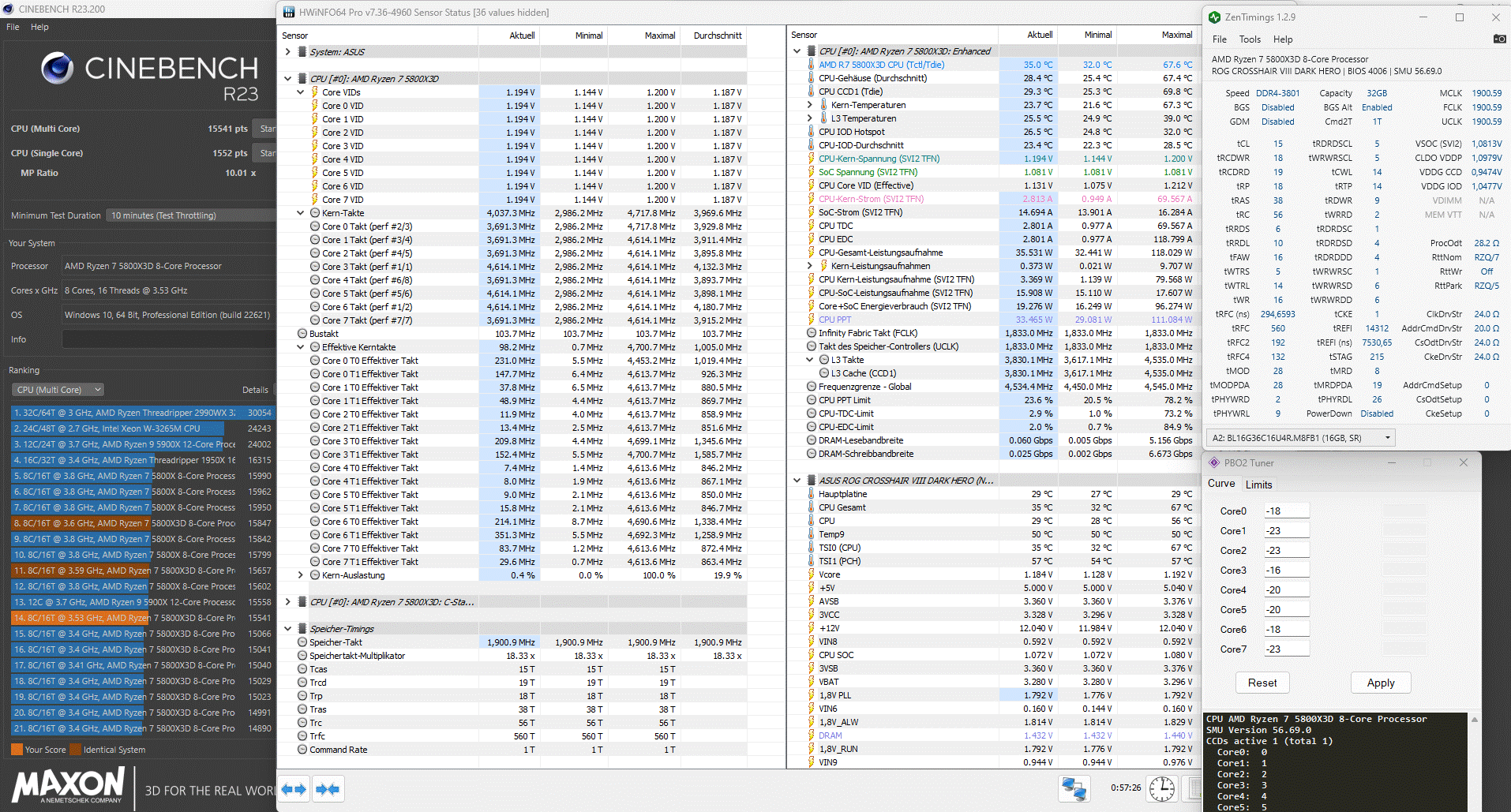The image size is (1511, 812).
Task: Select the highlighted rank 14 score row
Action: coord(142,618)
